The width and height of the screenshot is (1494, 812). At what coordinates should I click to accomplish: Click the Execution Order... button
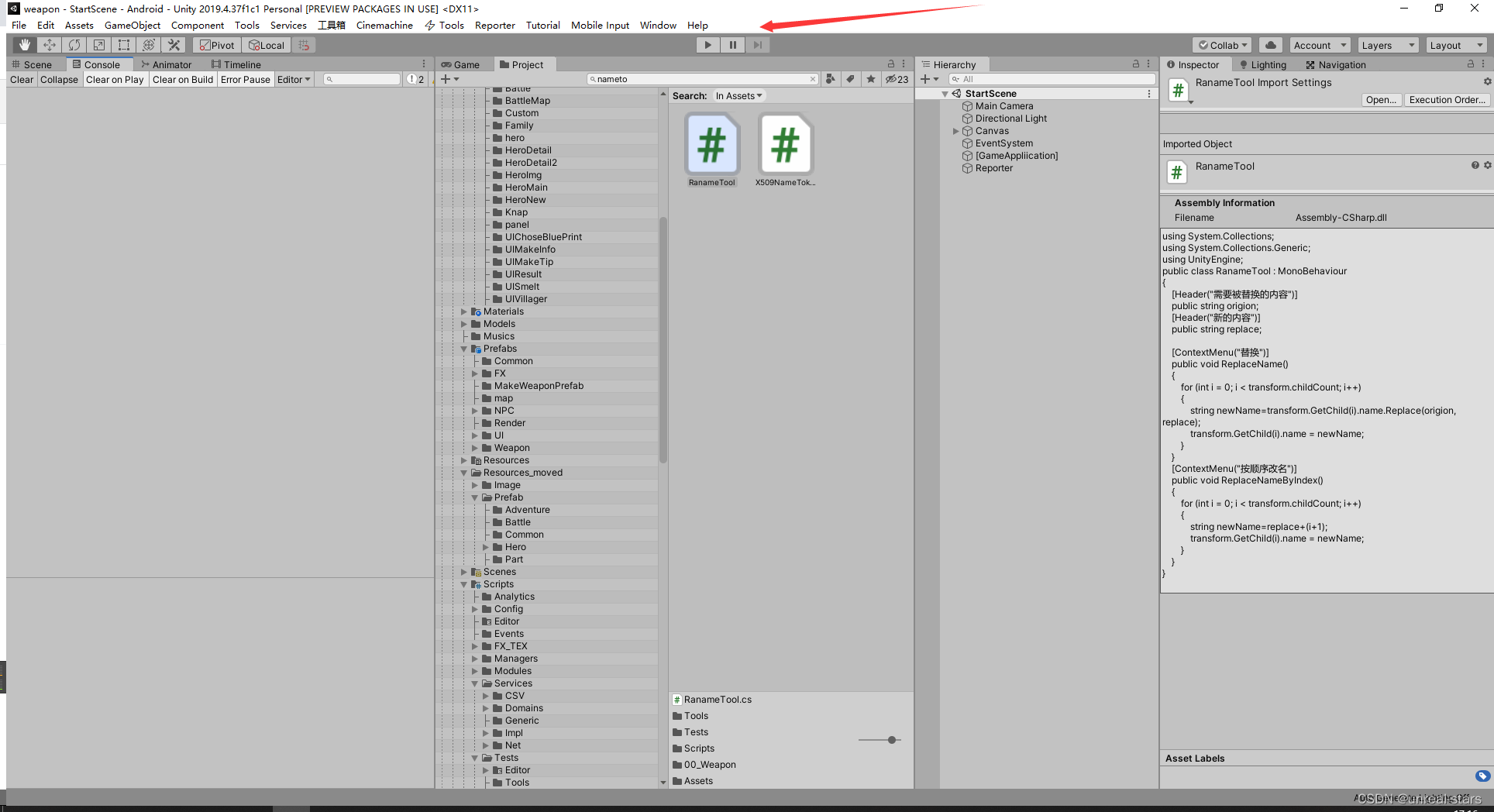[1448, 100]
